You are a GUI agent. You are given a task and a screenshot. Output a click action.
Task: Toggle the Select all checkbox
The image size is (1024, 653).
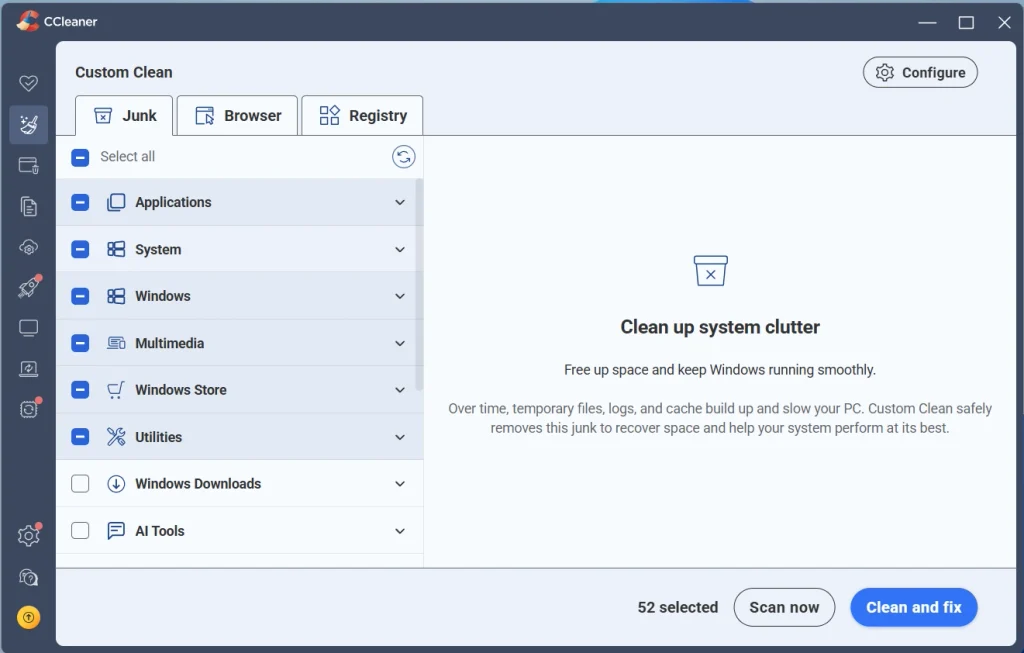(80, 157)
